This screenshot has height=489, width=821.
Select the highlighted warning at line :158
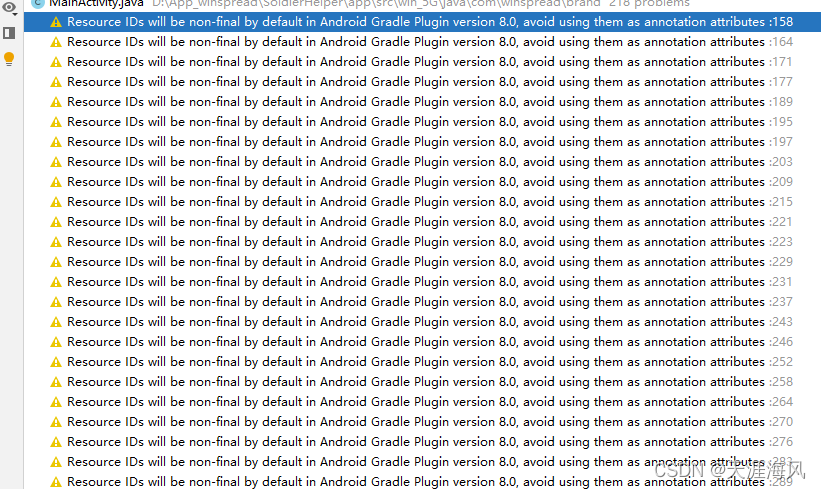pos(422,22)
